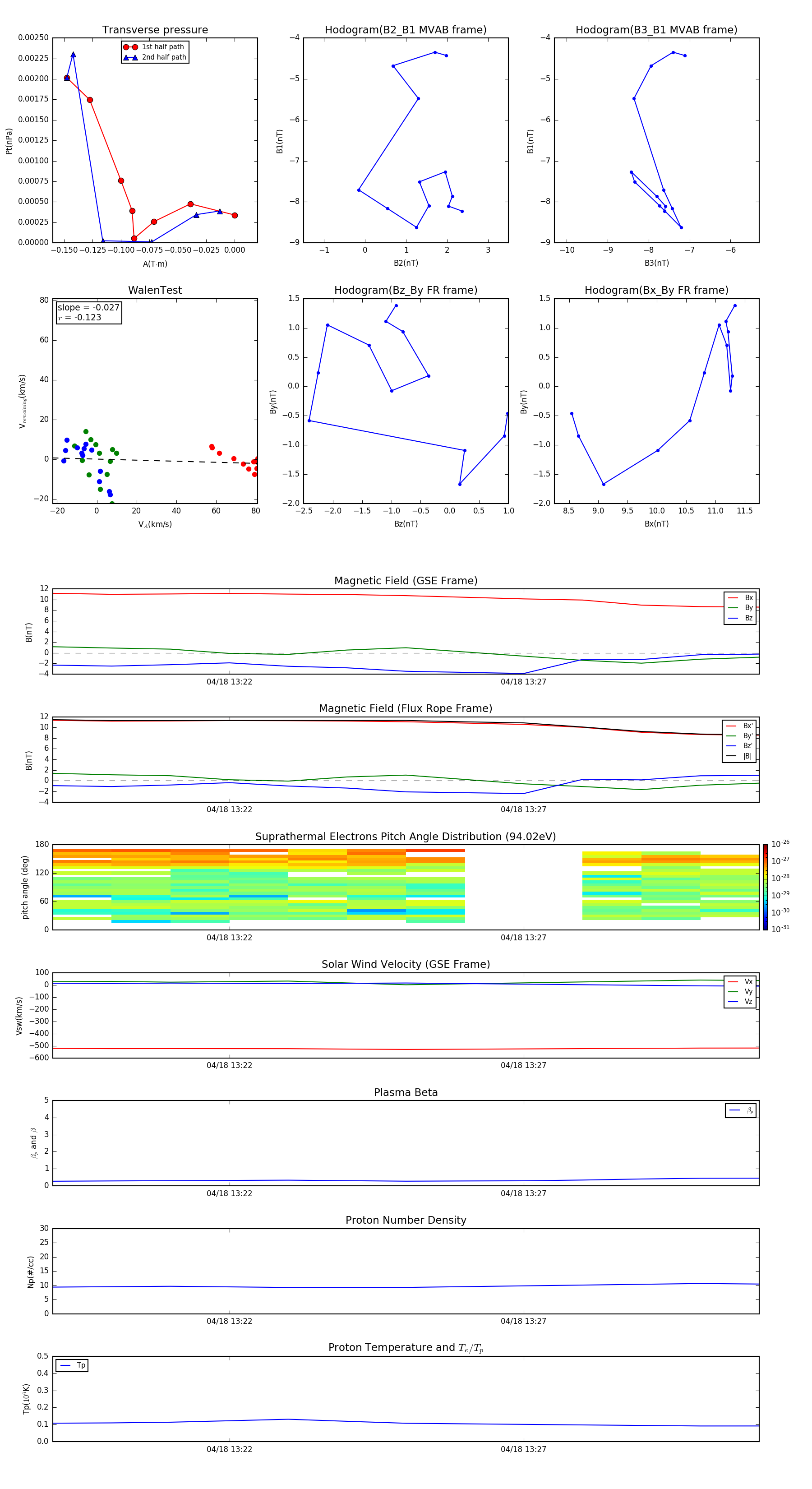This screenshot has width=812, height=1489.
Task: Click the Suprathermal Electrons Pitch Angle Distribution title
Action: point(405,837)
